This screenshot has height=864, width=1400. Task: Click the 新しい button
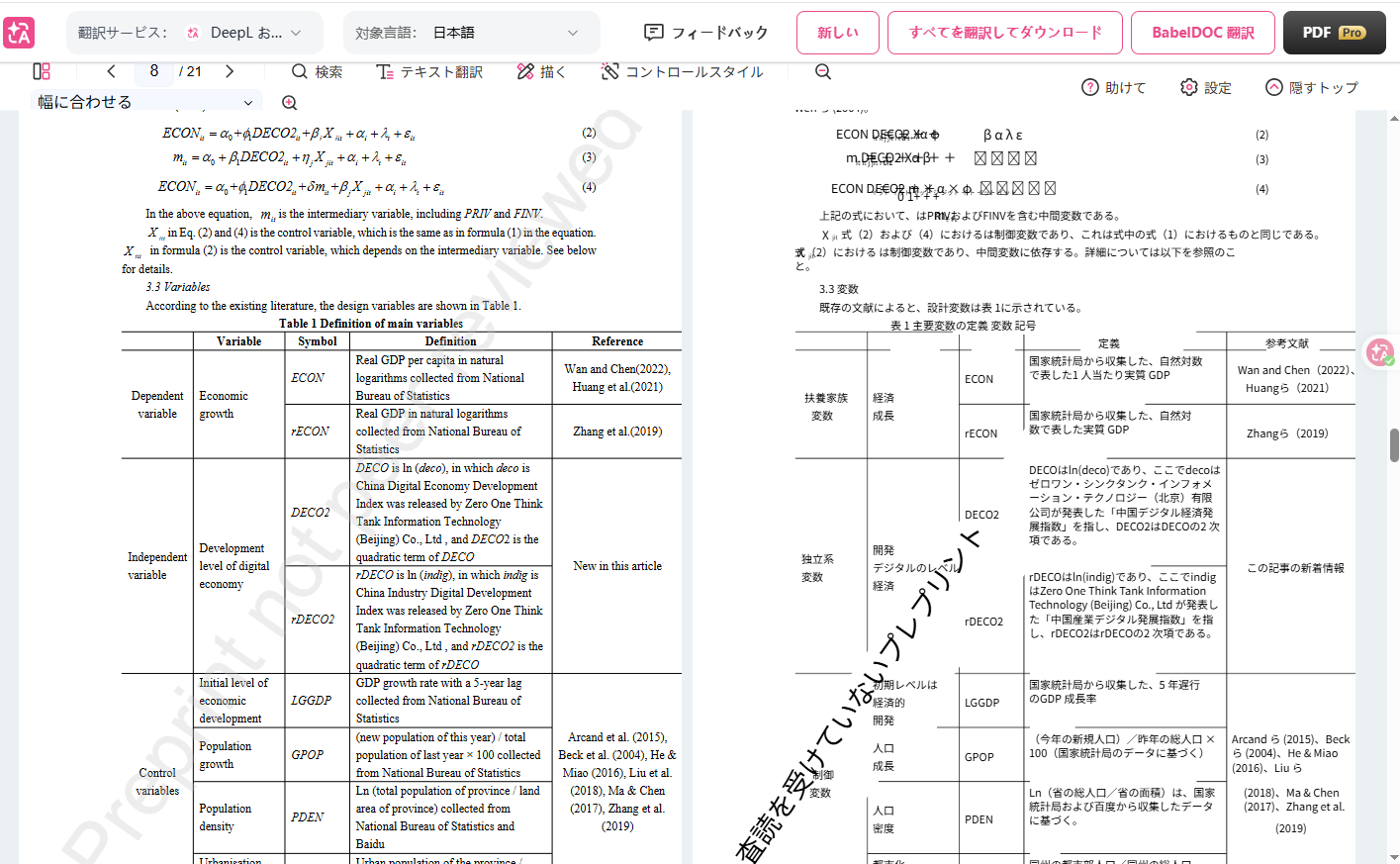pos(838,33)
